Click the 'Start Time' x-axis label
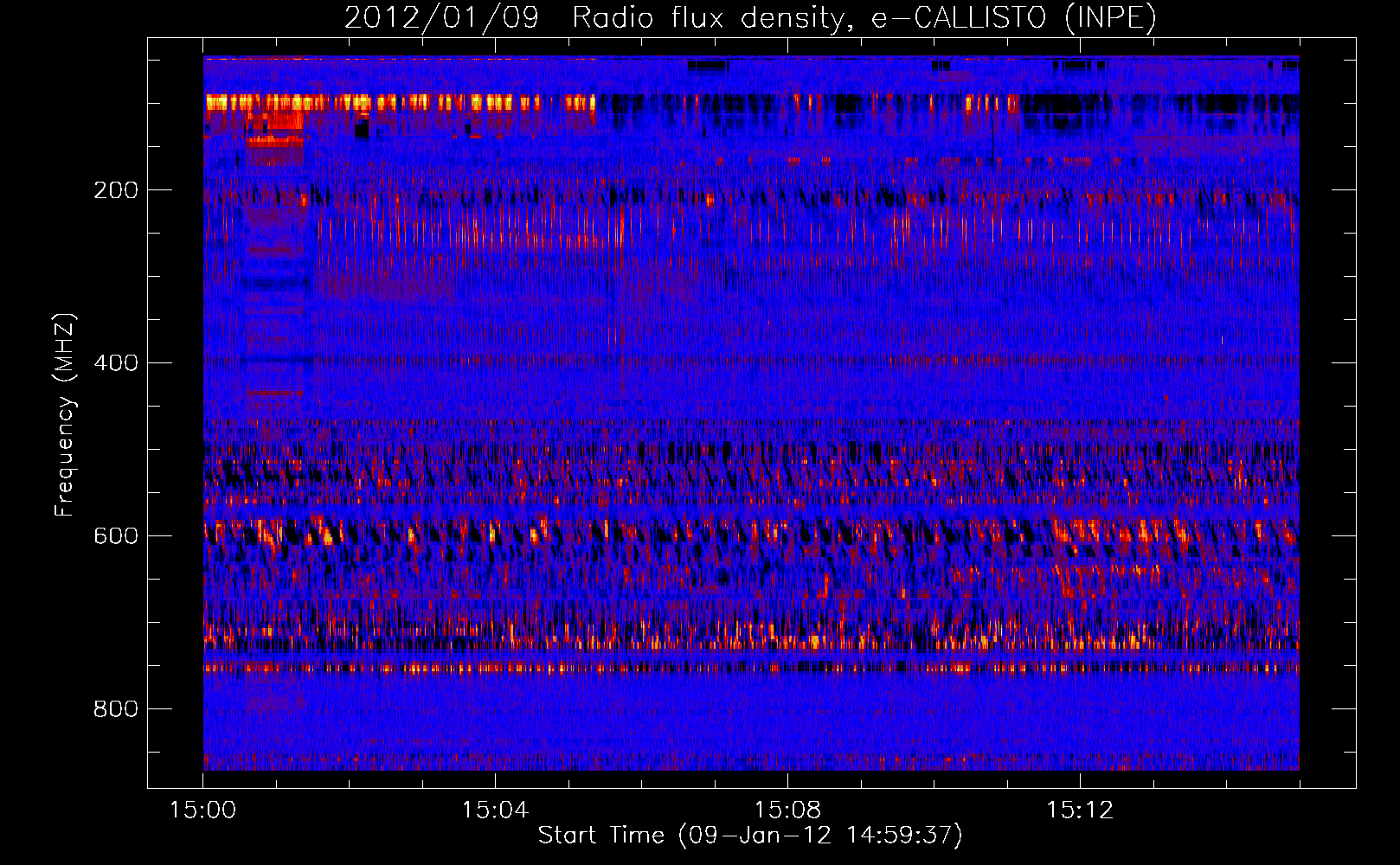1400x865 pixels. [x=750, y=836]
